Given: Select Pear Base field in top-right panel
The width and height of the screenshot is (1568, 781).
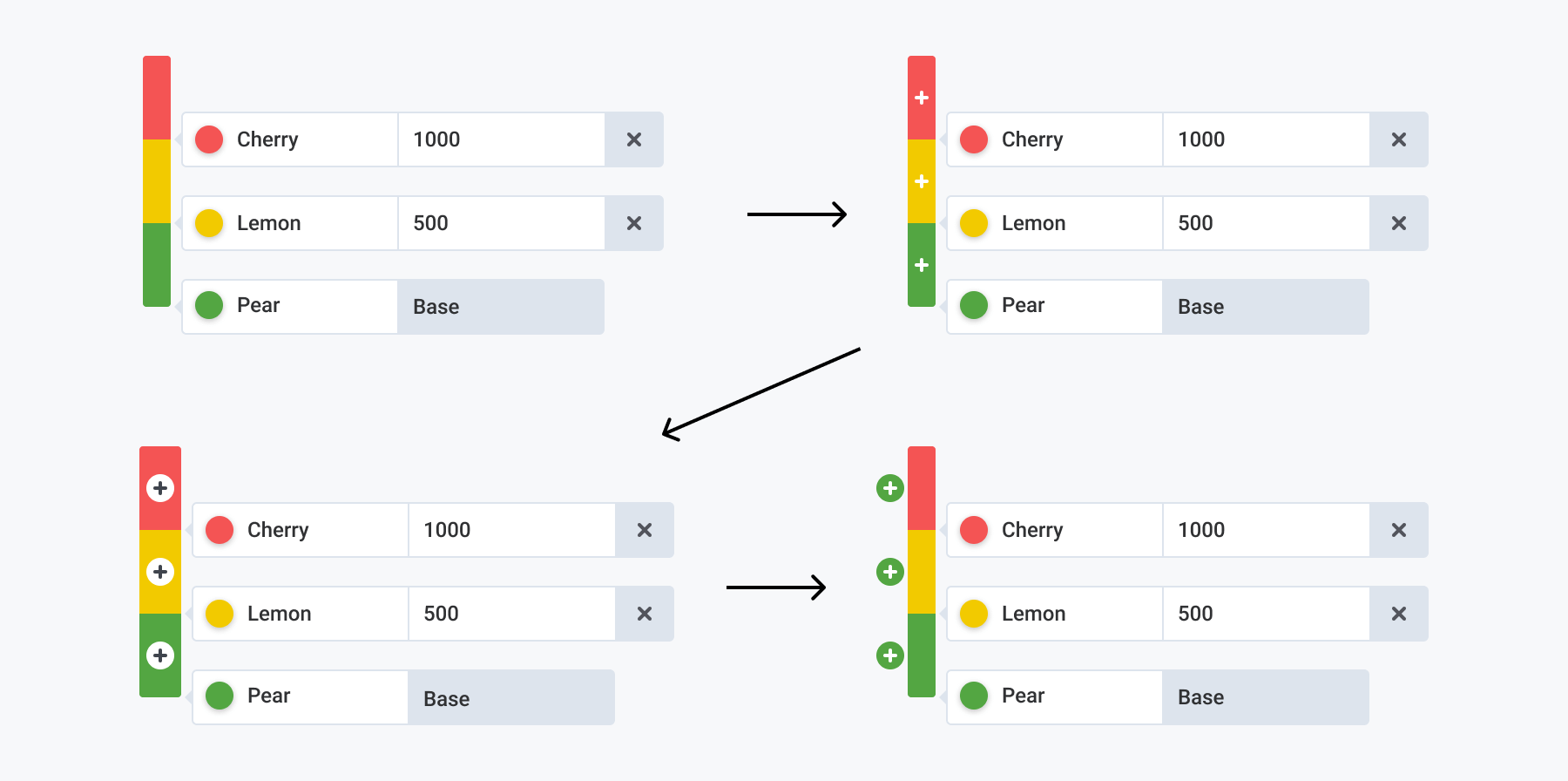Looking at the screenshot, I should point(1265,307).
